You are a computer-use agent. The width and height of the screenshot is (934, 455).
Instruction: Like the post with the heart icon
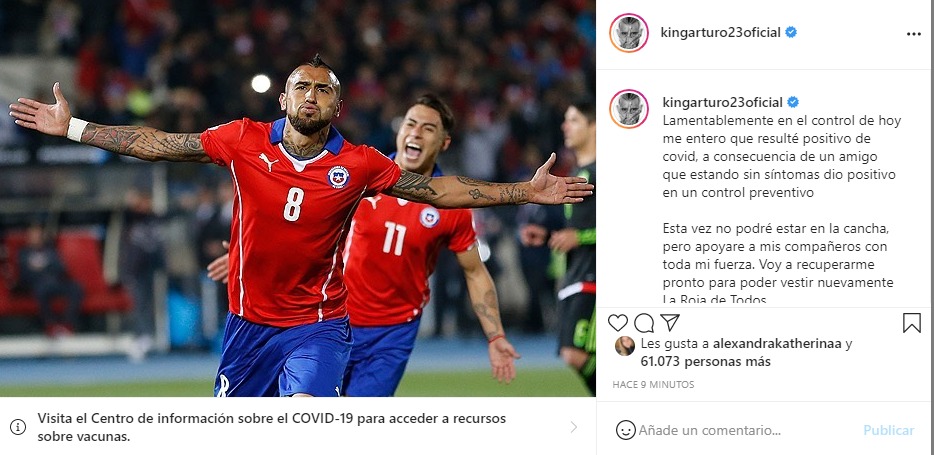tap(618, 323)
